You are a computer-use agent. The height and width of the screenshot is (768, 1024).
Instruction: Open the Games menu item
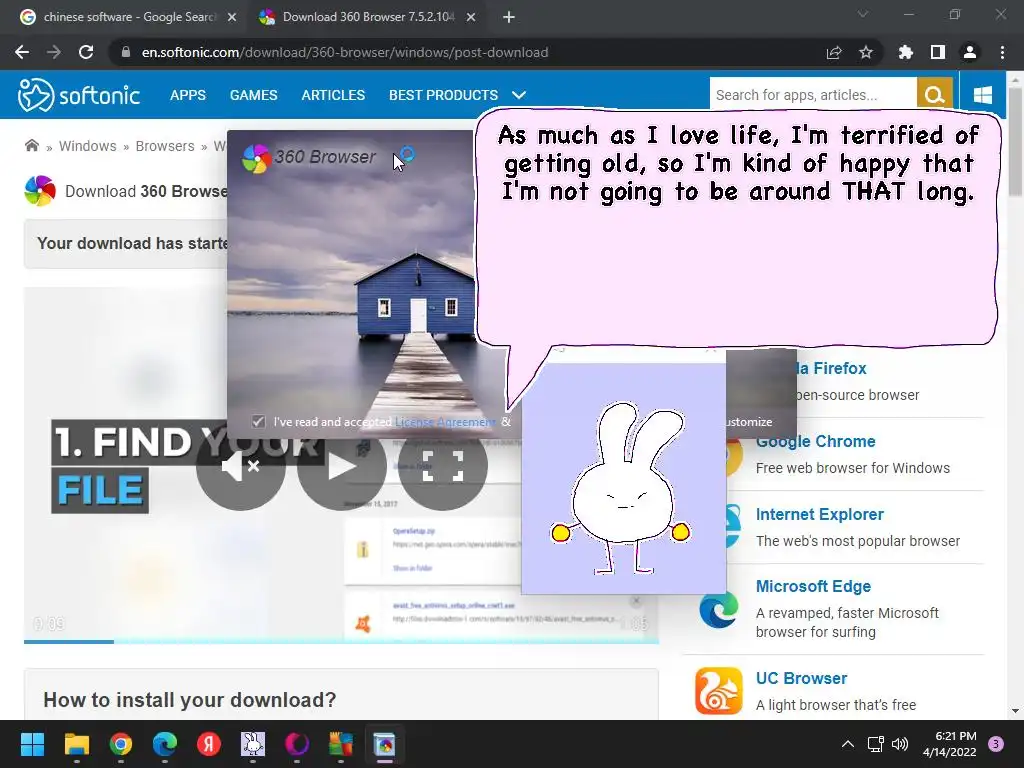coord(253,95)
